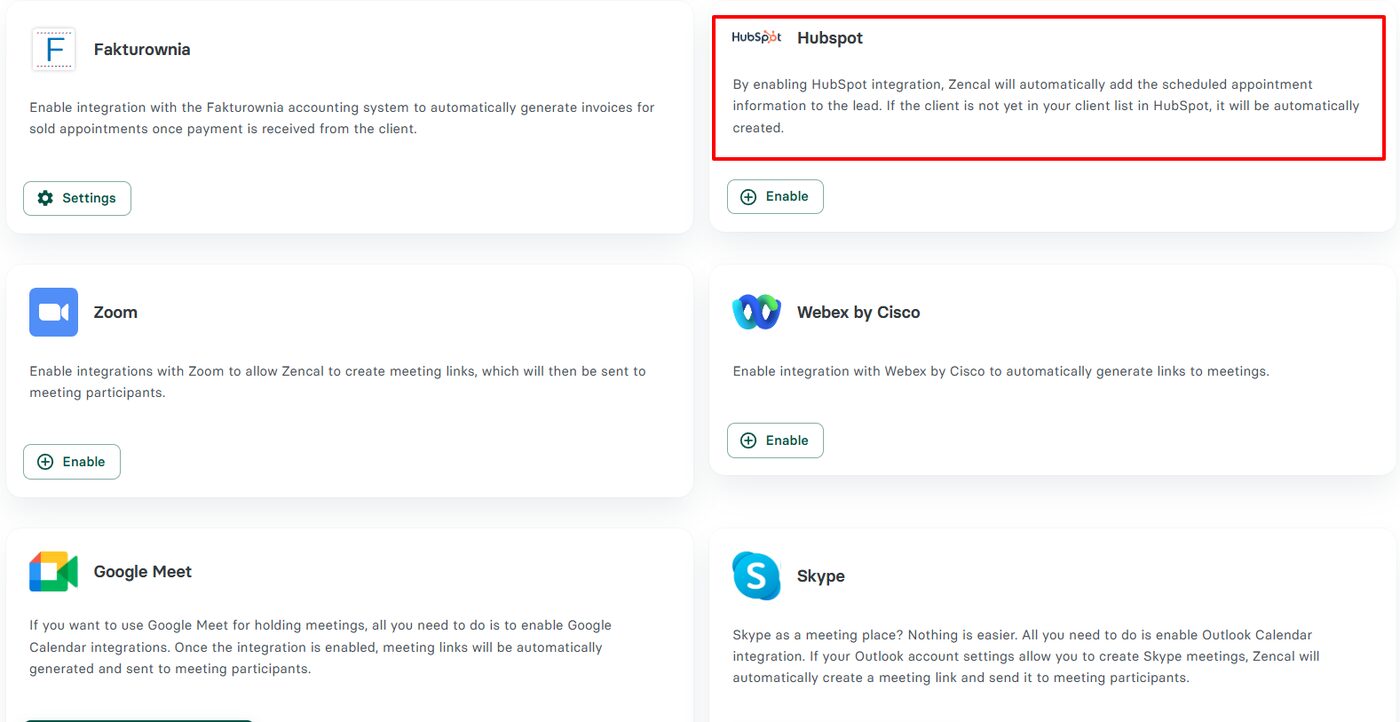Click the Zoom heading text
Screen dimensions: 1400x722
[116, 312]
